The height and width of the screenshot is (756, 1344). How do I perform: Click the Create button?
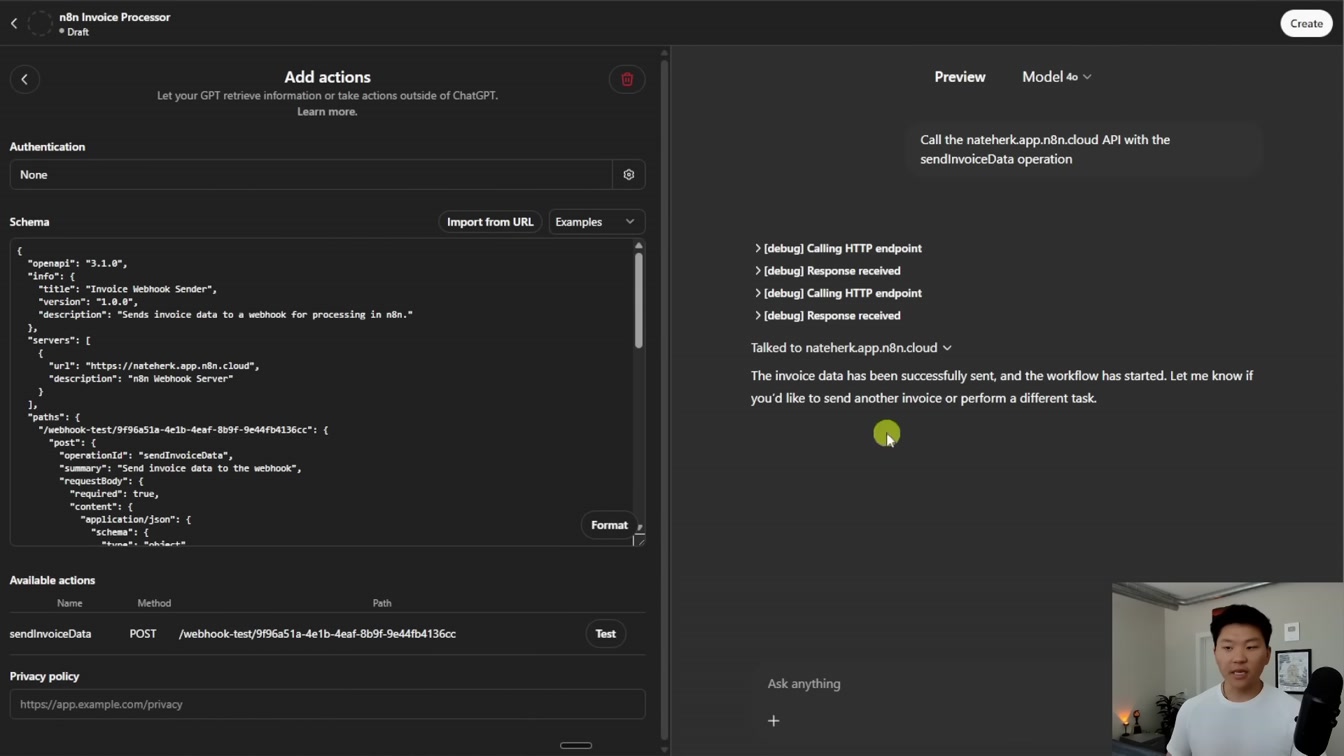1306,23
